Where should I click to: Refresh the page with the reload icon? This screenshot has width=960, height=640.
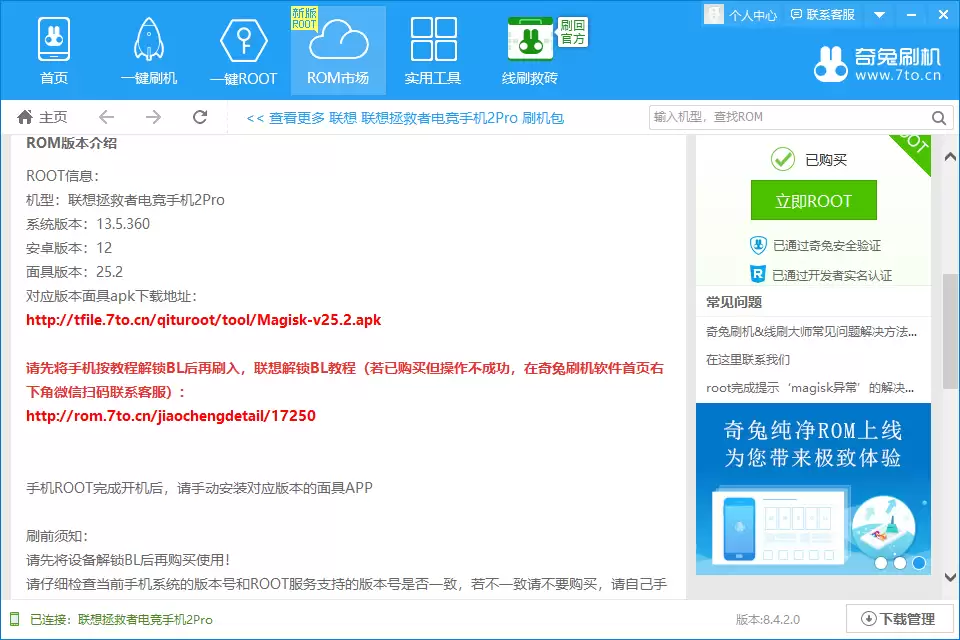pyautogui.click(x=199, y=116)
